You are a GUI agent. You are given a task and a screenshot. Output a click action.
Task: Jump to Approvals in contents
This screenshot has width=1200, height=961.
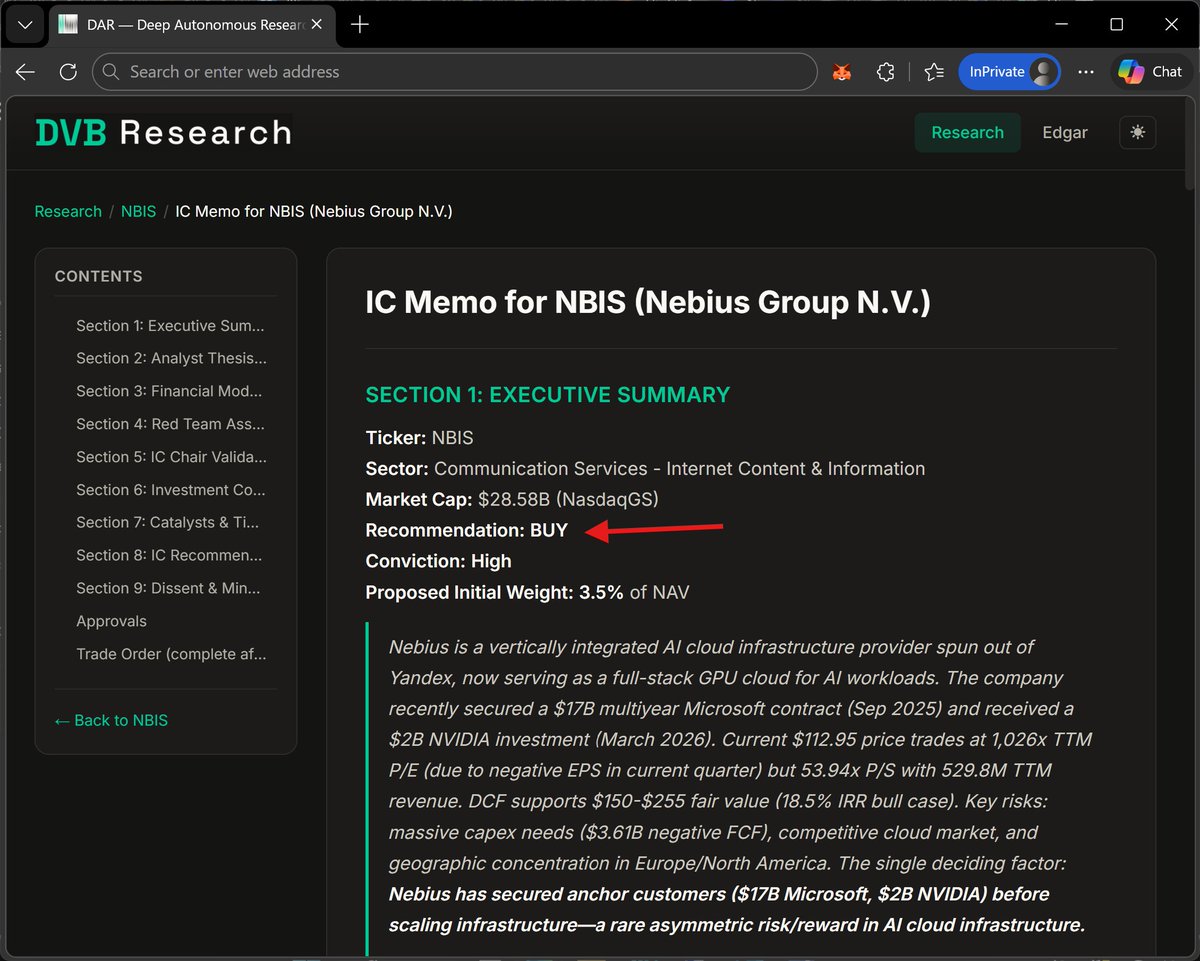[111, 621]
